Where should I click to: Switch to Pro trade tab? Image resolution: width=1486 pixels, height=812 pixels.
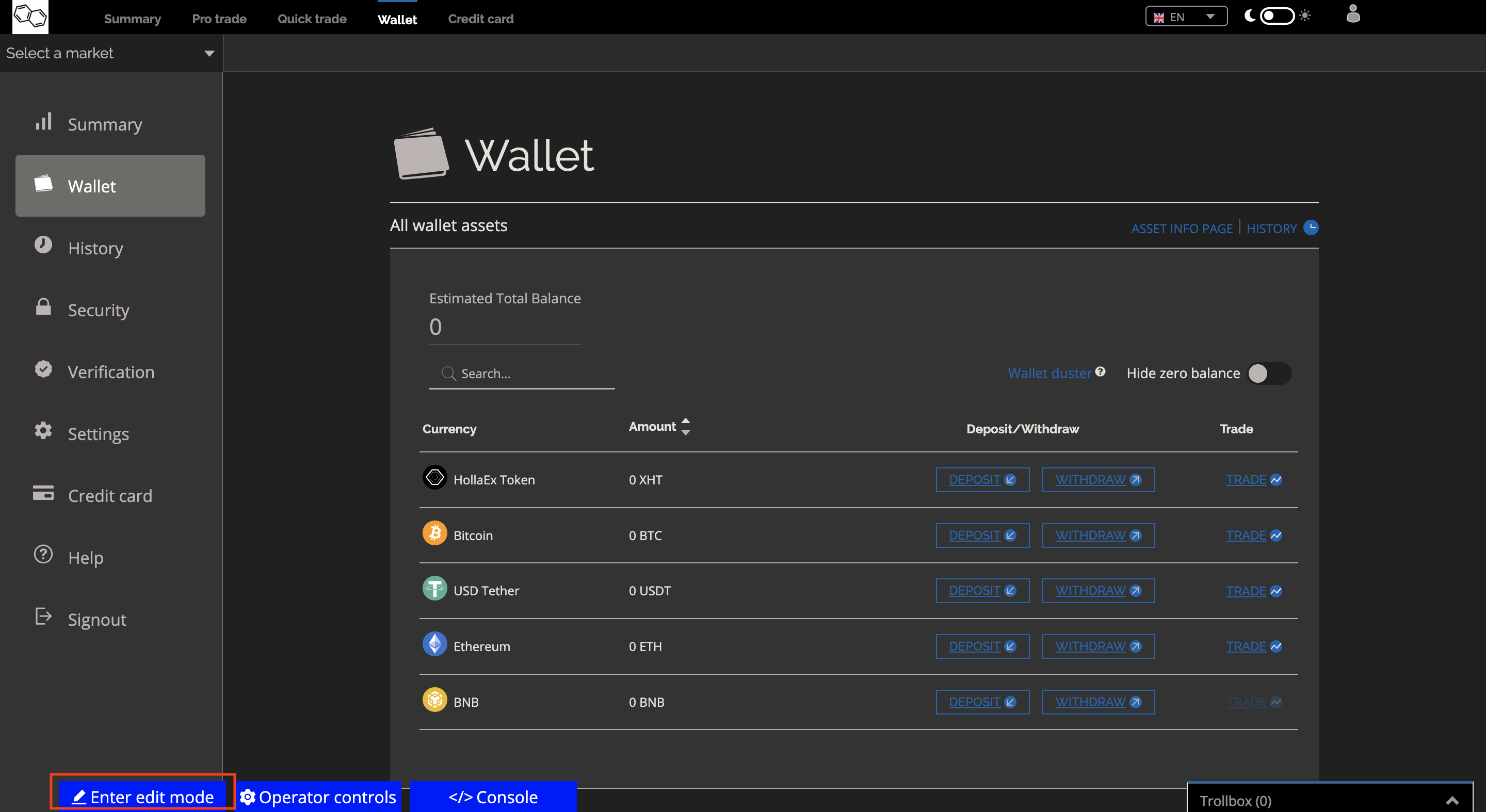pyautogui.click(x=219, y=19)
